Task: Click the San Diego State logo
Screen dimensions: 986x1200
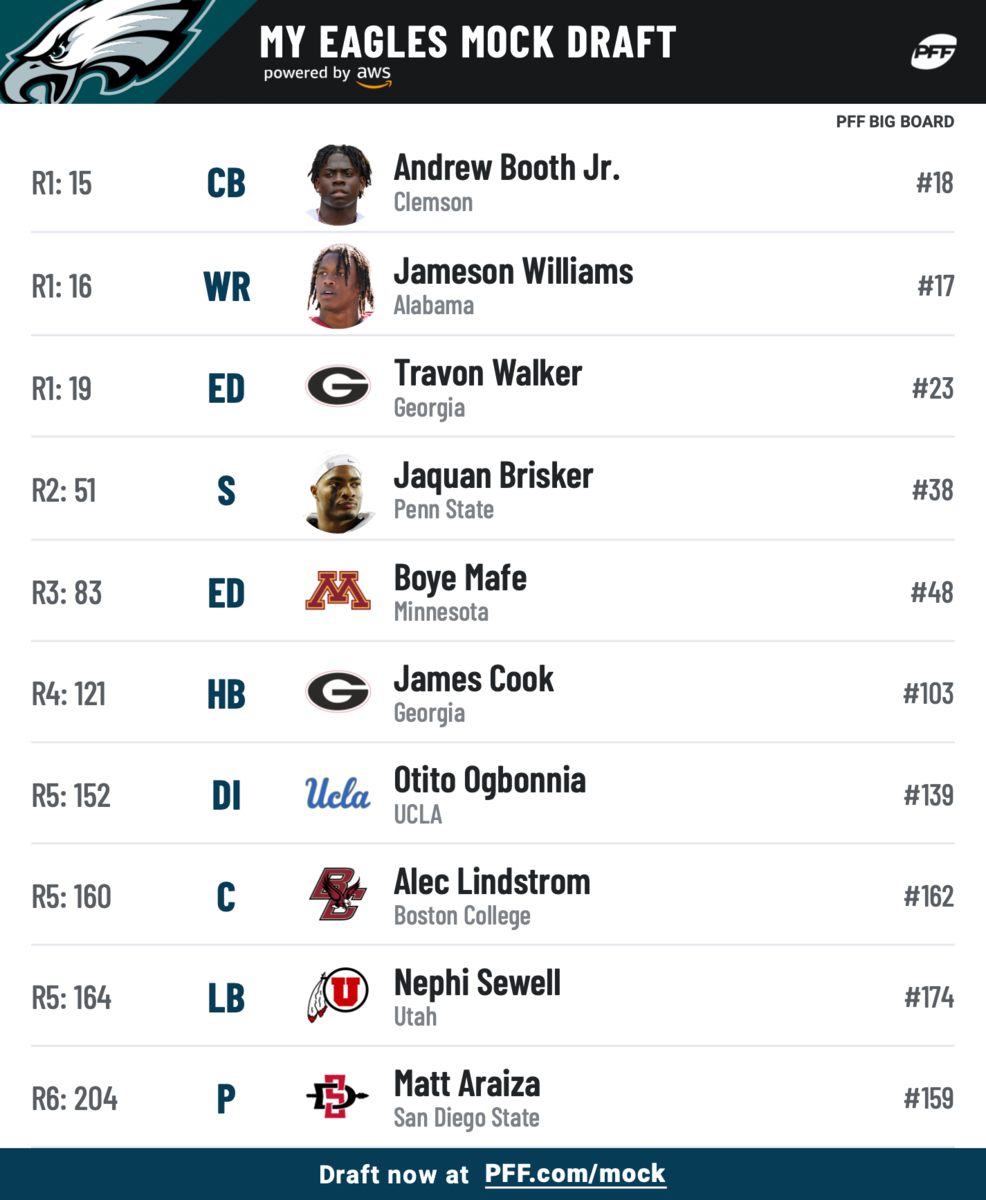Action: tap(338, 1098)
